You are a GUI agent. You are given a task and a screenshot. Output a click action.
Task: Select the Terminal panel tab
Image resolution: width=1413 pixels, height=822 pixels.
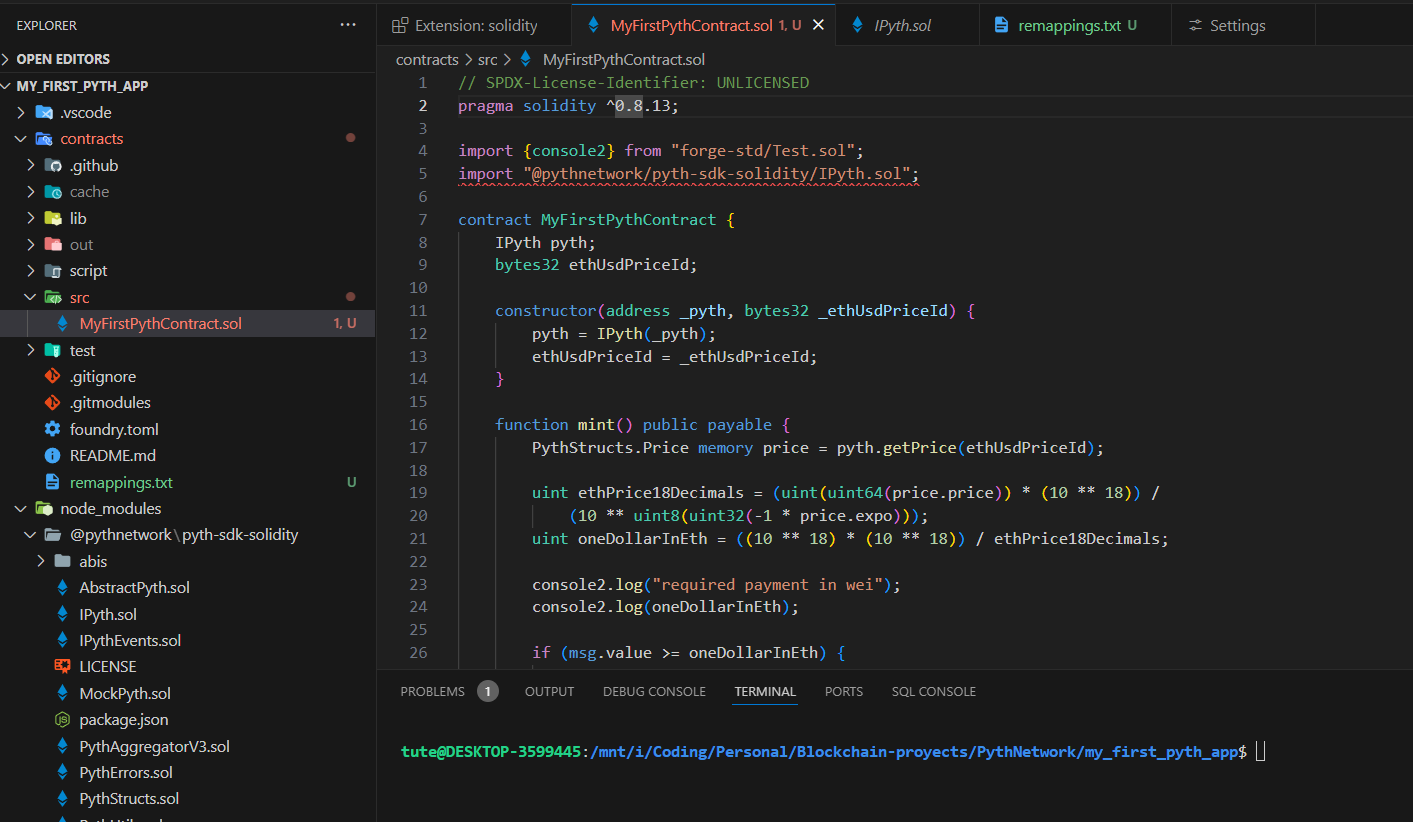(x=765, y=691)
